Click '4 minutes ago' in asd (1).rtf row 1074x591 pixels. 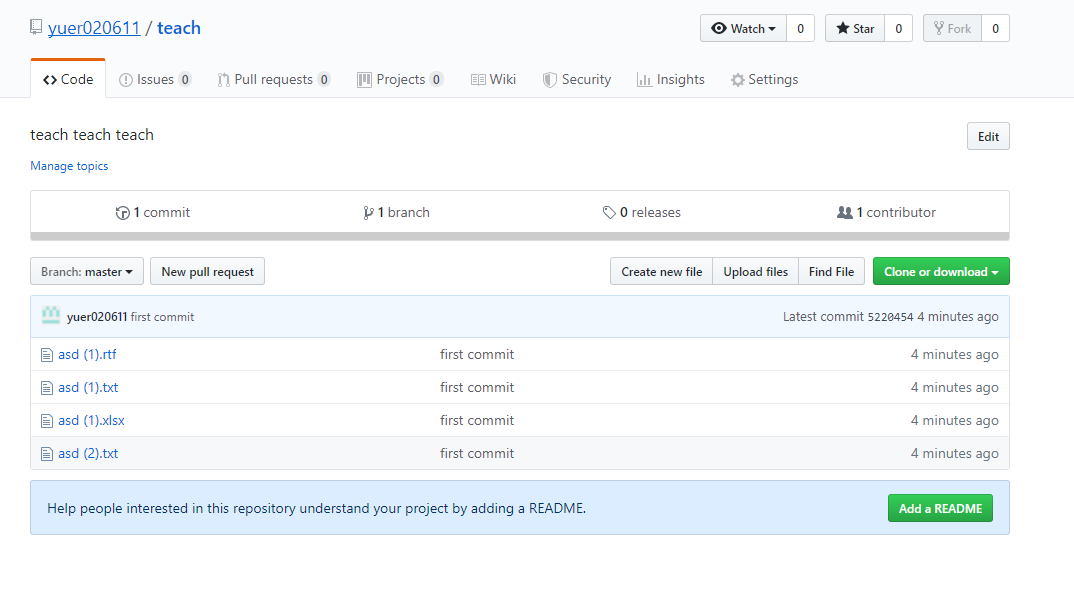tap(954, 354)
